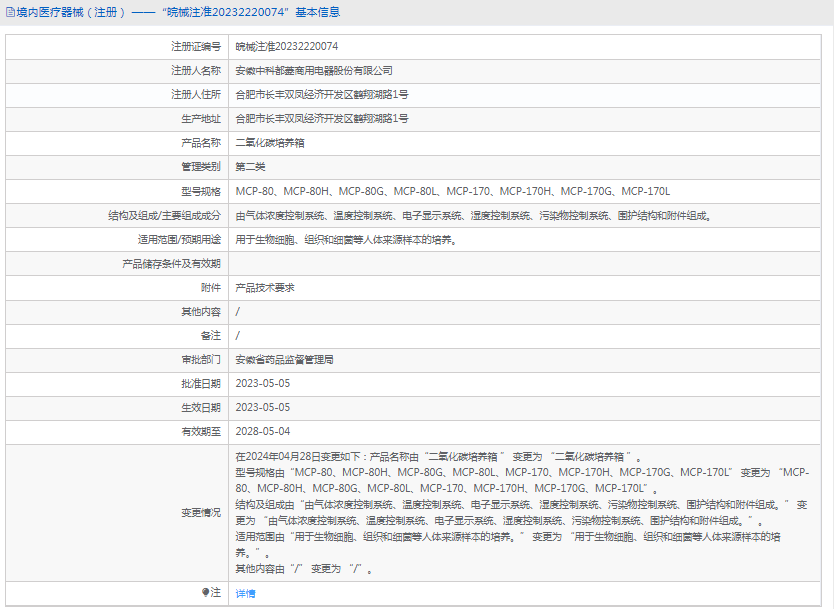Click the 第二类 value

point(251,167)
